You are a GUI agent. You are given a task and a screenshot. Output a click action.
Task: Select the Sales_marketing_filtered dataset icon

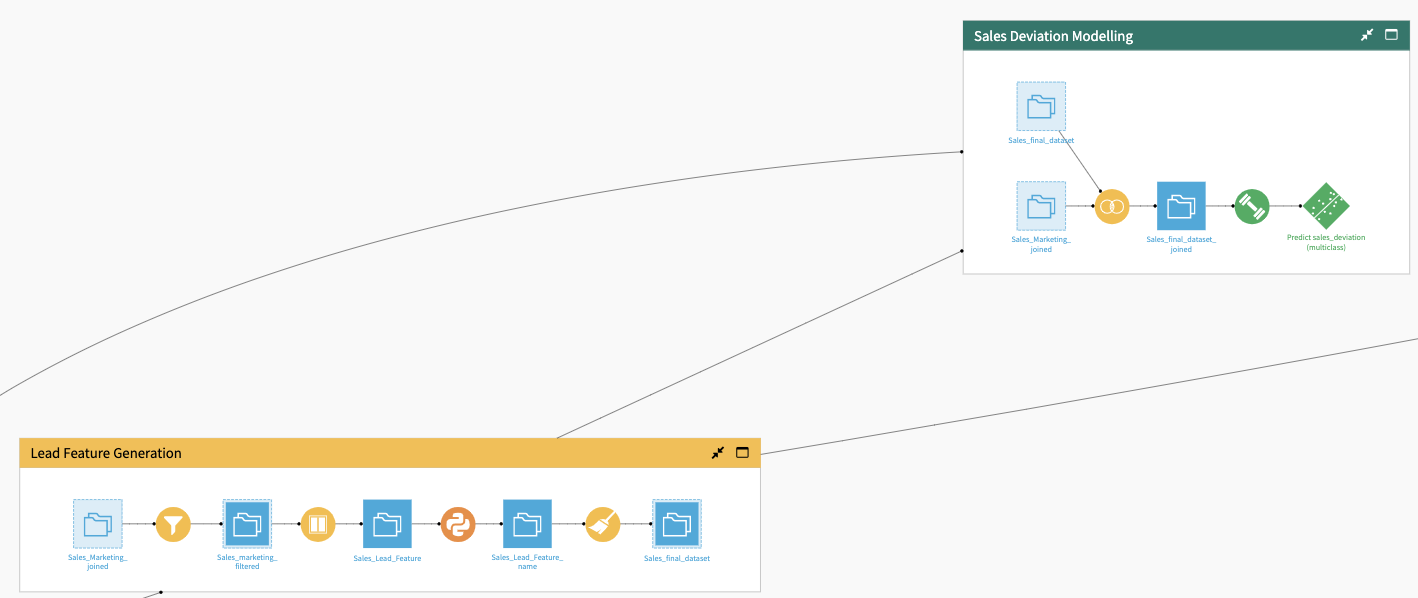(247, 524)
